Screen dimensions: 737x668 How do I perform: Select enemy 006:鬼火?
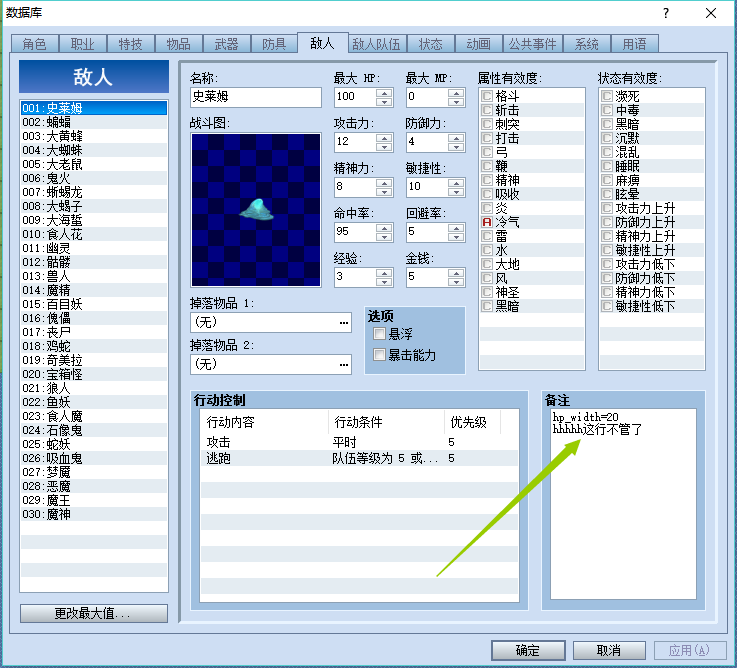[94, 178]
